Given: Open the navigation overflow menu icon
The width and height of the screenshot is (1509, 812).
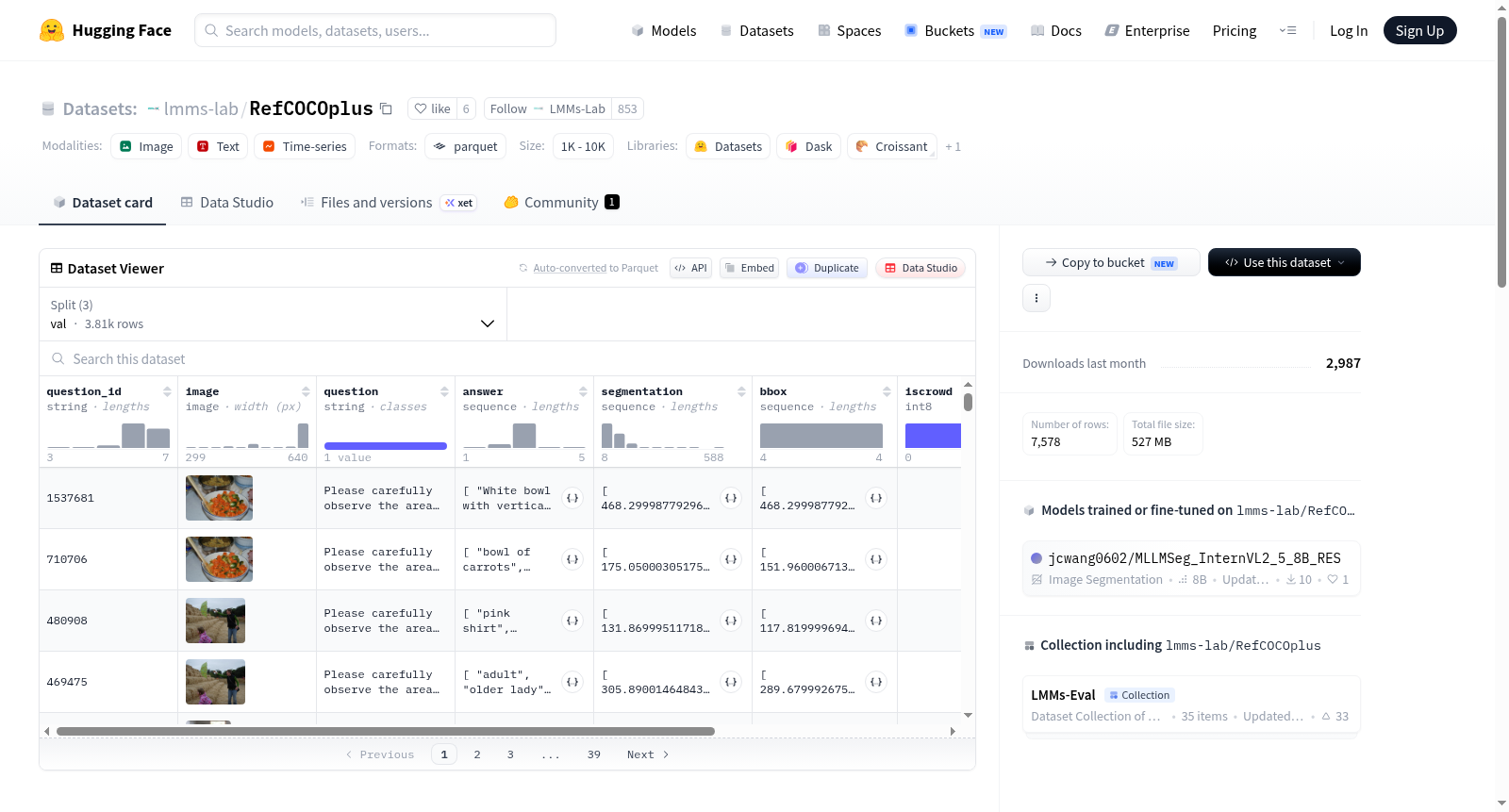Looking at the screenshot, I should pyautogui.click(x=1287, y=30).
